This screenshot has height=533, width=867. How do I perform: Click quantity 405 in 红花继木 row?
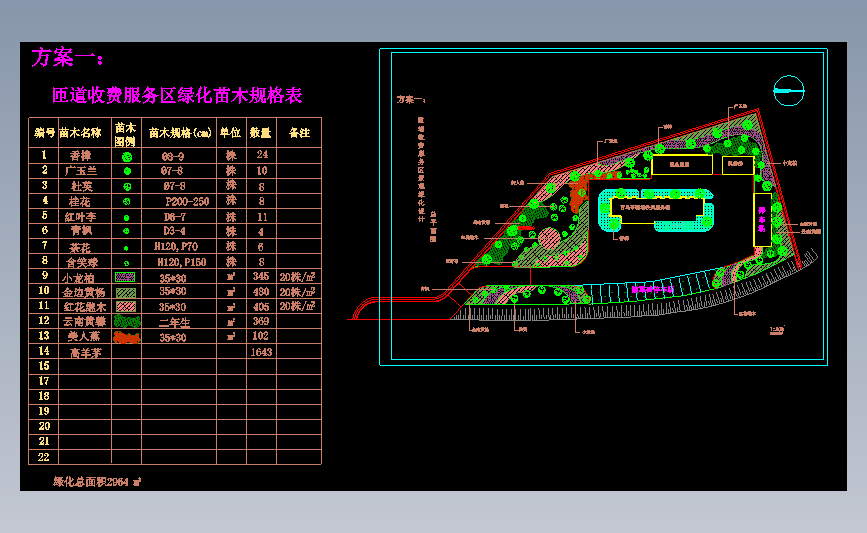click(261, 306)
